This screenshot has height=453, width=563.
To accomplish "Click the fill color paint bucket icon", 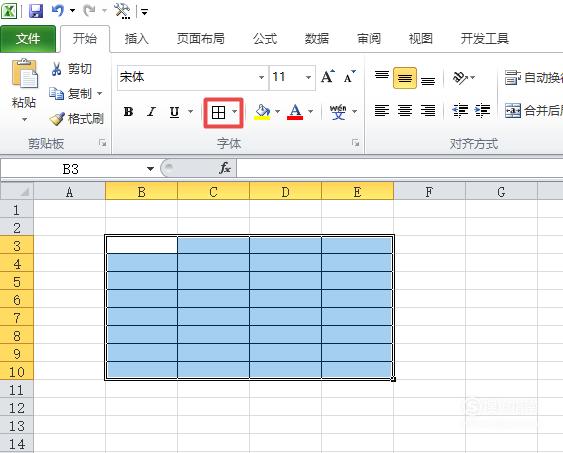I will tap(262, 112).
